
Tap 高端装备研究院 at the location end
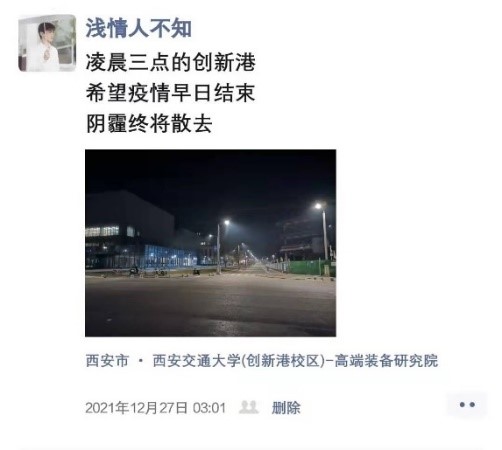(x=386, y=361)
